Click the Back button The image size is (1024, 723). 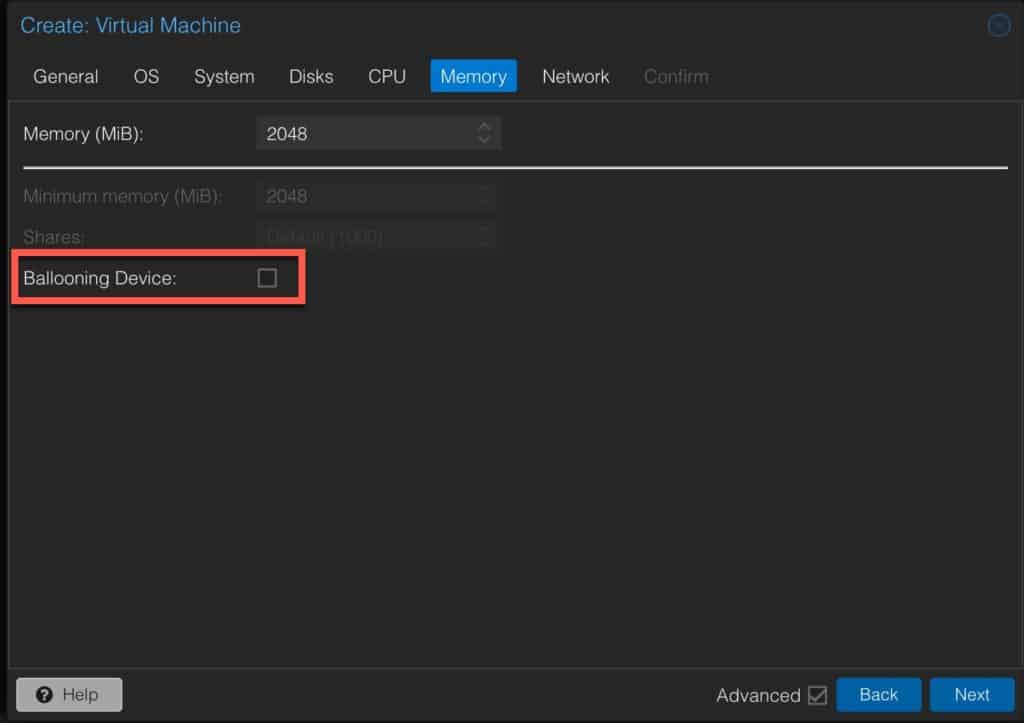[878, 694]
